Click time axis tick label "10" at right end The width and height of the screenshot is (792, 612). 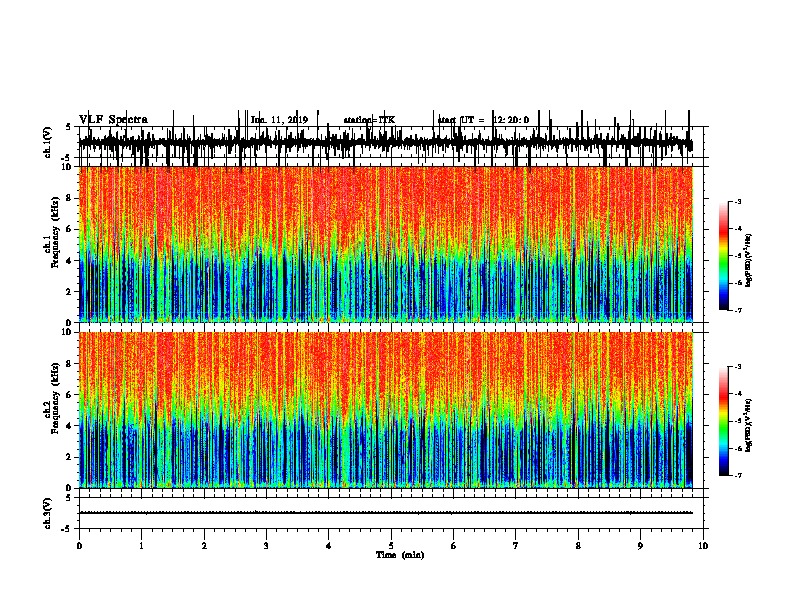(x=703, y=546)
